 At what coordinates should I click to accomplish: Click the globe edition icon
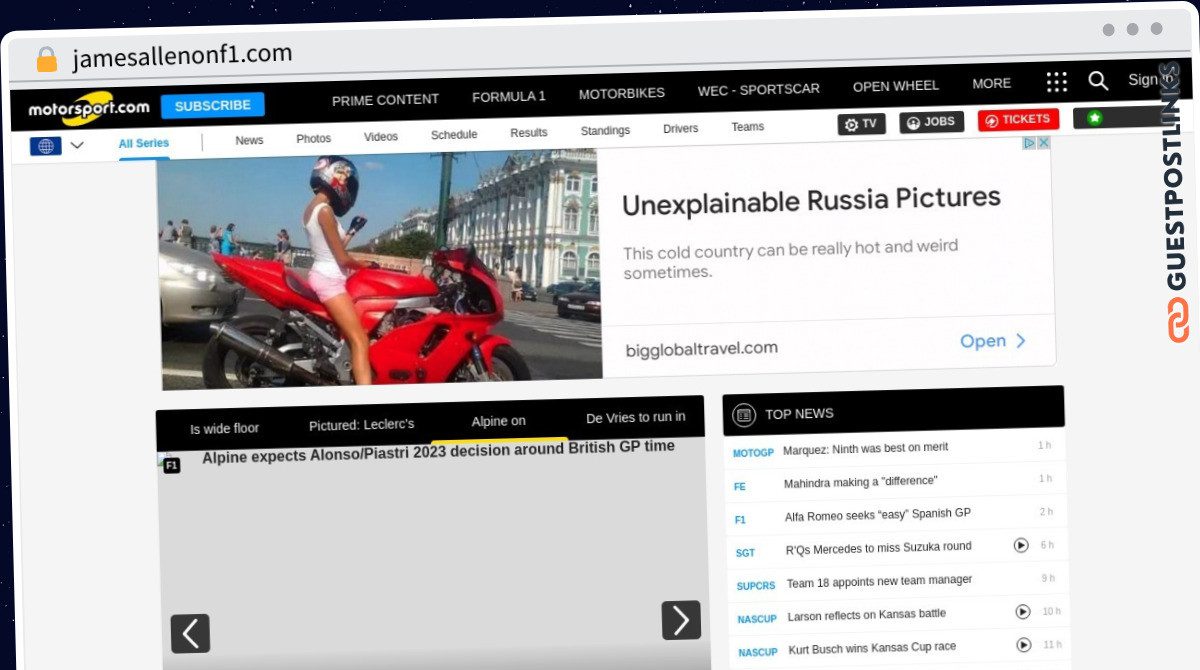45,146
